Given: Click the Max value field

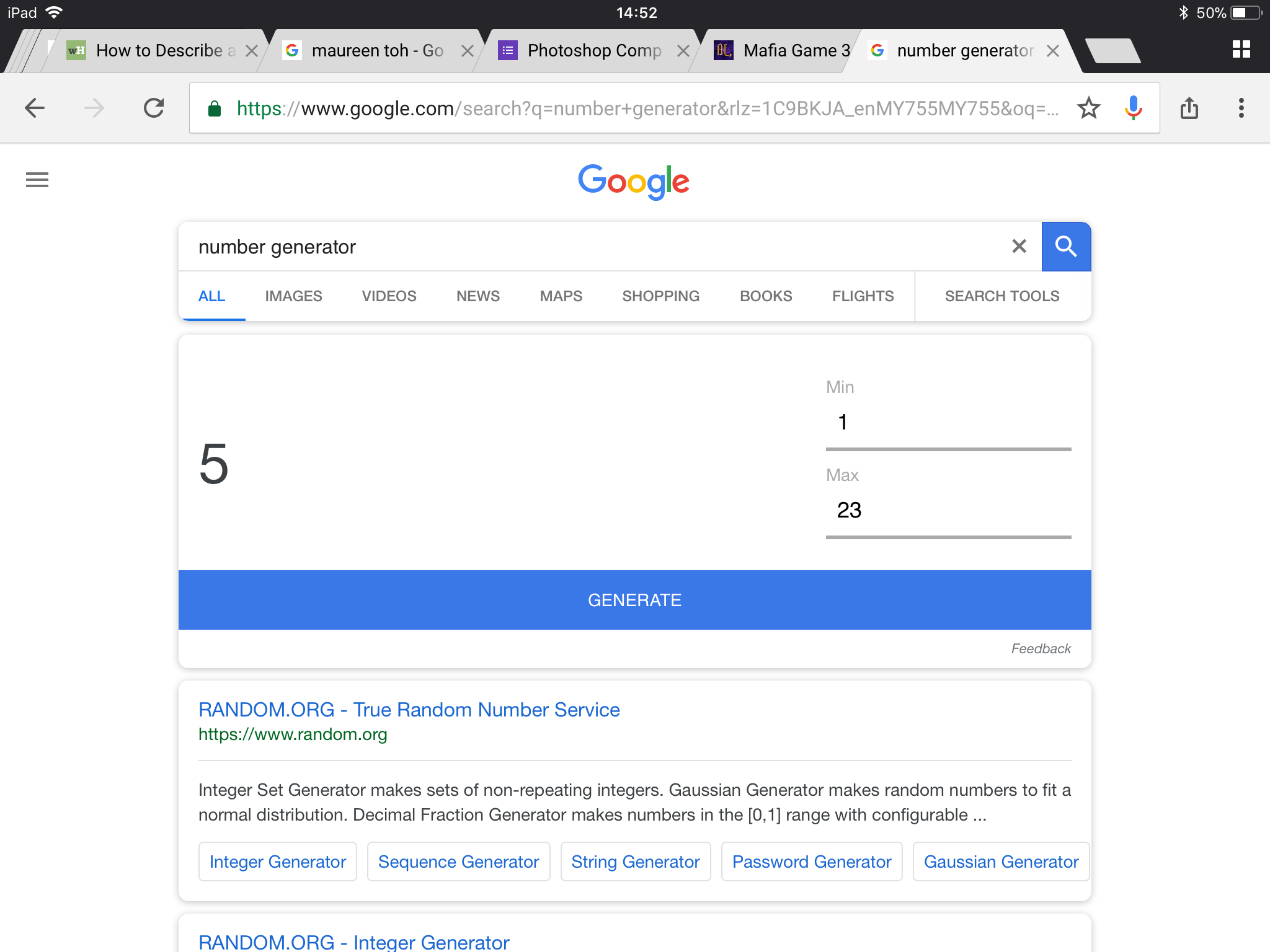Looking at the screenshot, I should click(x=948, y=511).
